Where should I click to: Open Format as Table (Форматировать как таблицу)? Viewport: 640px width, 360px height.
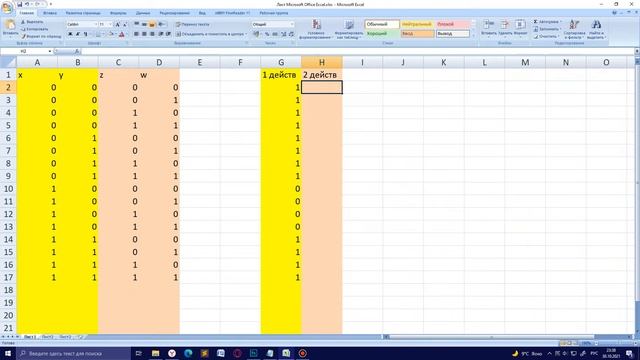point(349,29)
